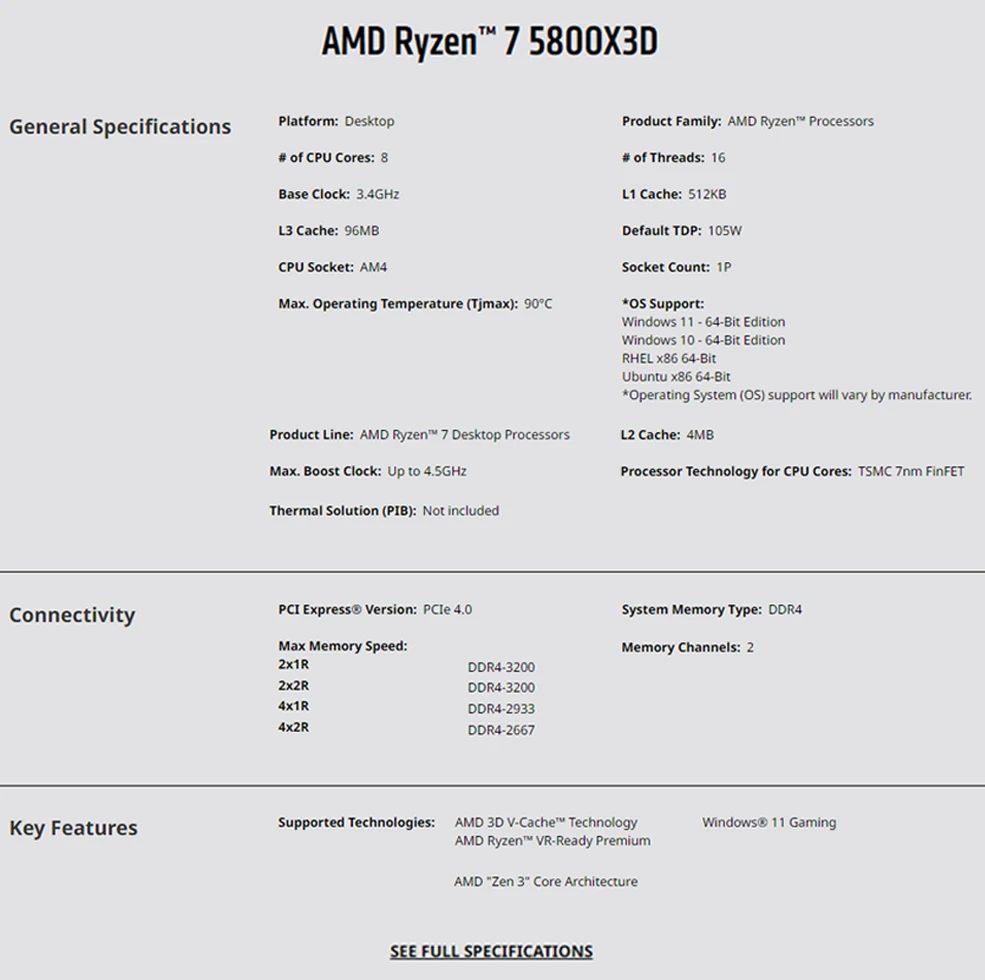Click the Supported Technologies label

357,822
